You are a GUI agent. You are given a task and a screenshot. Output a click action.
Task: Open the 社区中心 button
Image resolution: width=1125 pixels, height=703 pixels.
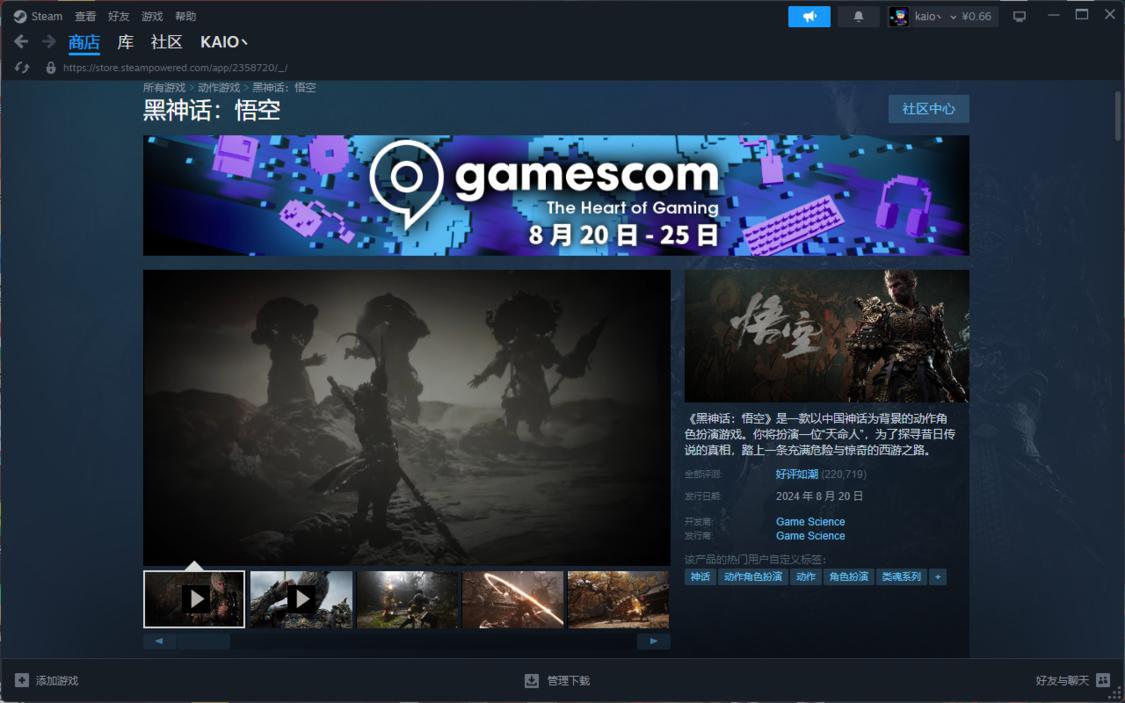[x=928, y=109]
